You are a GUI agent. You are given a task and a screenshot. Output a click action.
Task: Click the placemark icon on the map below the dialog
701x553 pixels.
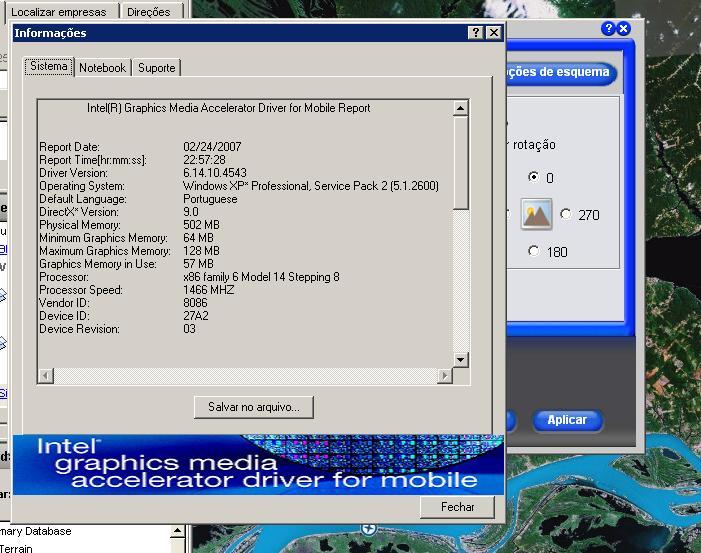369,529
